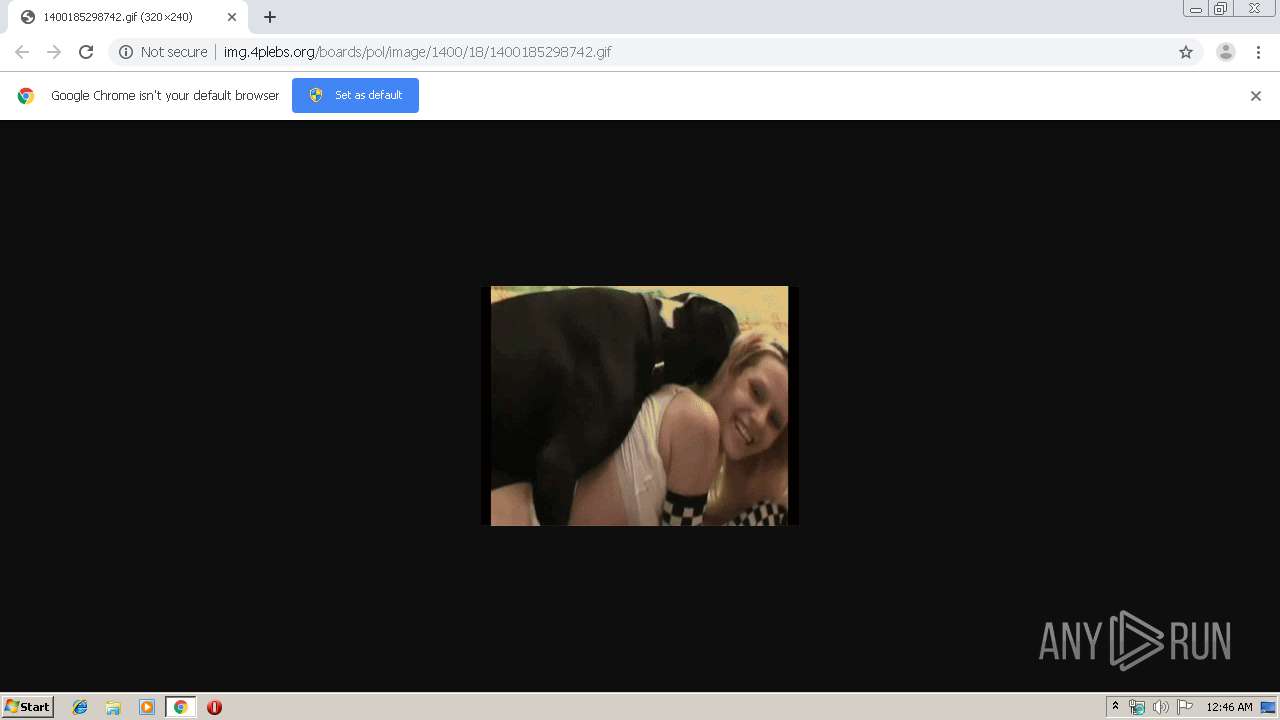Open Windows Explorer folder in taskbar

pos(113,707)
